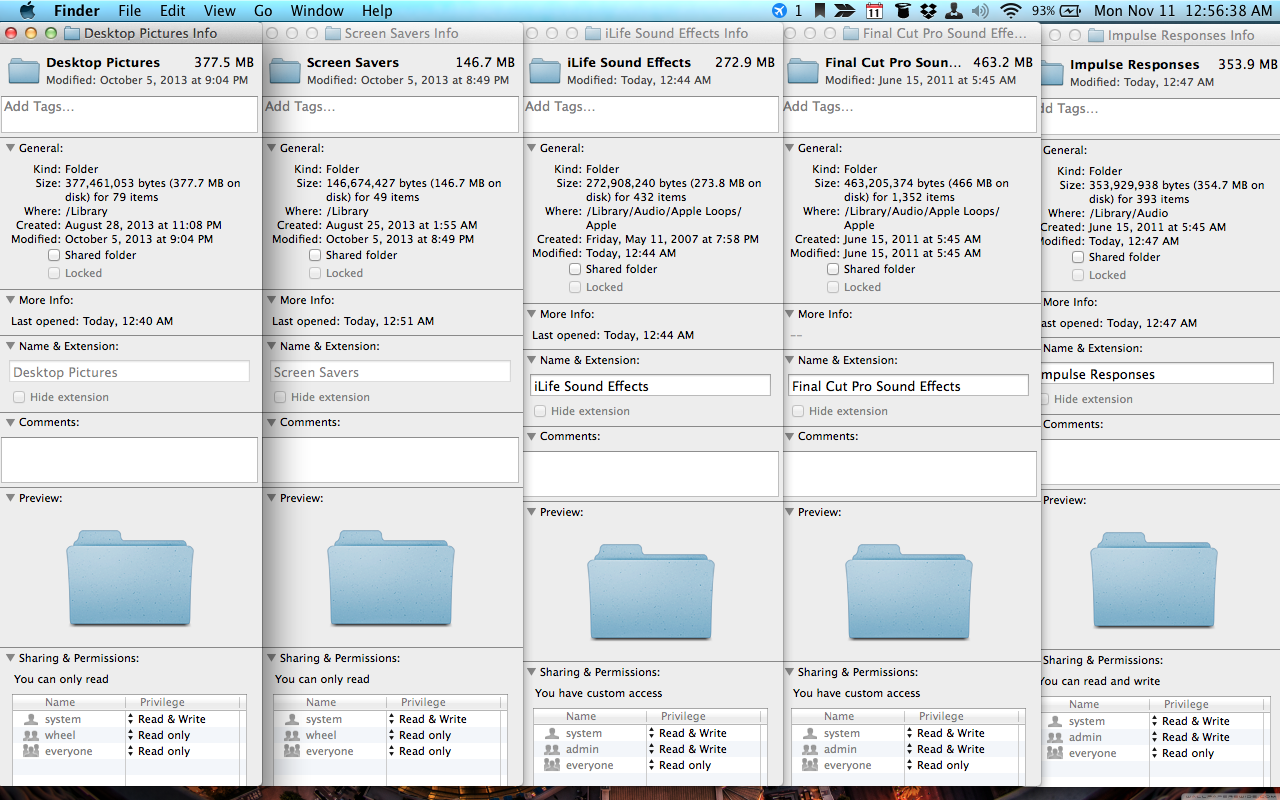Click the double-arrow menu bar icon

tap(845, 11)
